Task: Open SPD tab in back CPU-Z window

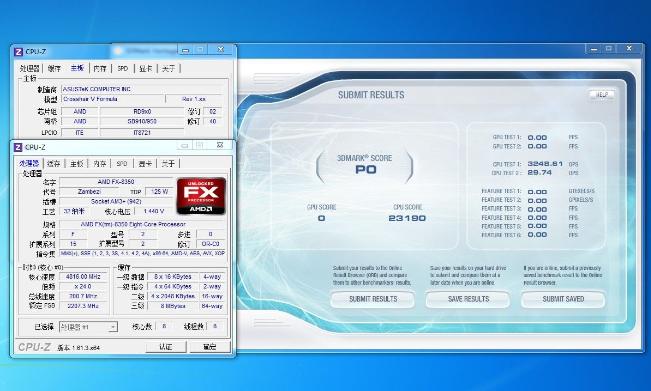Action: [123, 68]
